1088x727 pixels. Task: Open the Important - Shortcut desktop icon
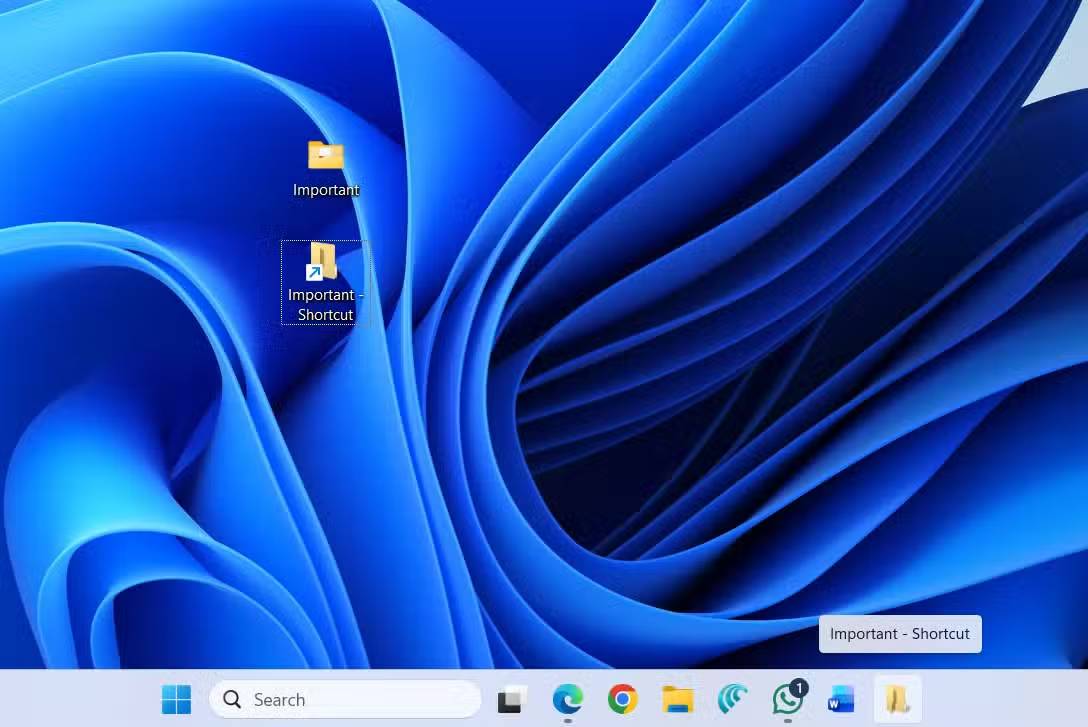click(x=322, y=262)
